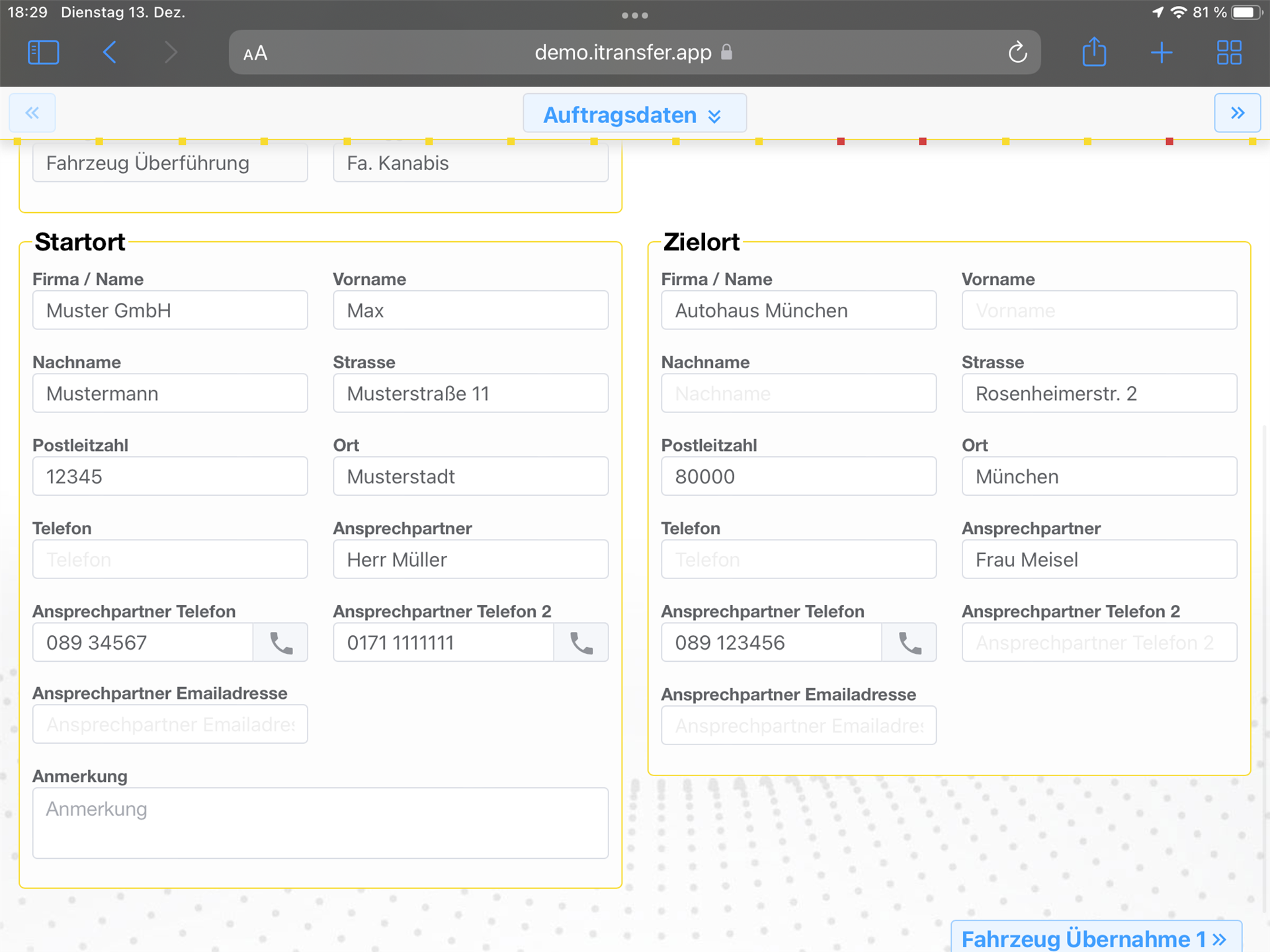
Task: Go back with the browser back arrow
Action: click(x=110, y=52)
